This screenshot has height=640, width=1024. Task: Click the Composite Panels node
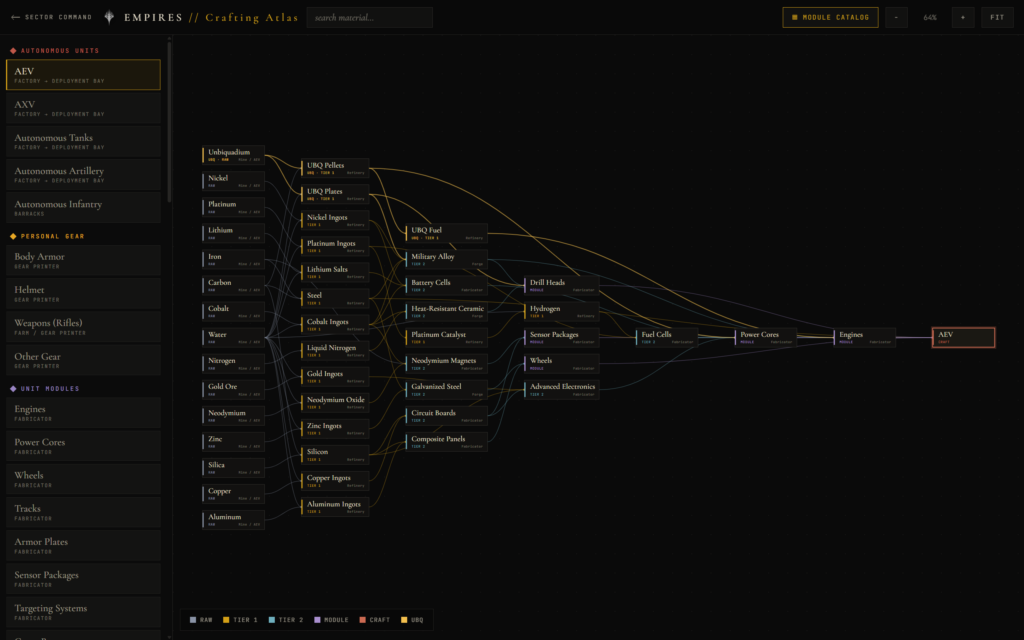pyautogui.click(x=446, y=442)
